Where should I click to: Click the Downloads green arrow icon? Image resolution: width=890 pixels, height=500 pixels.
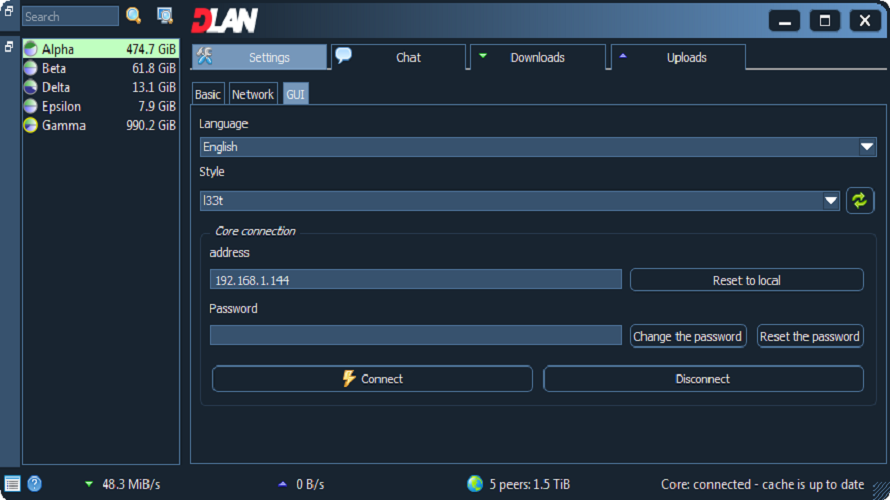pyautogui.click(x=483, y=56)
